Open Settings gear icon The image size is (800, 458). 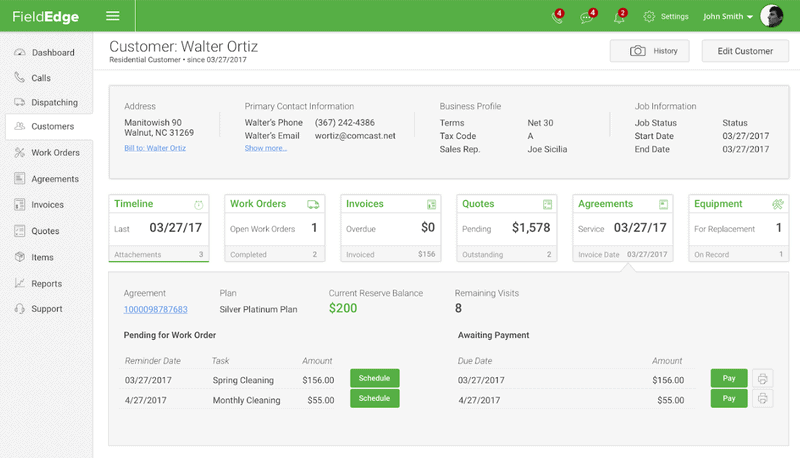click(x=649, y=16)
